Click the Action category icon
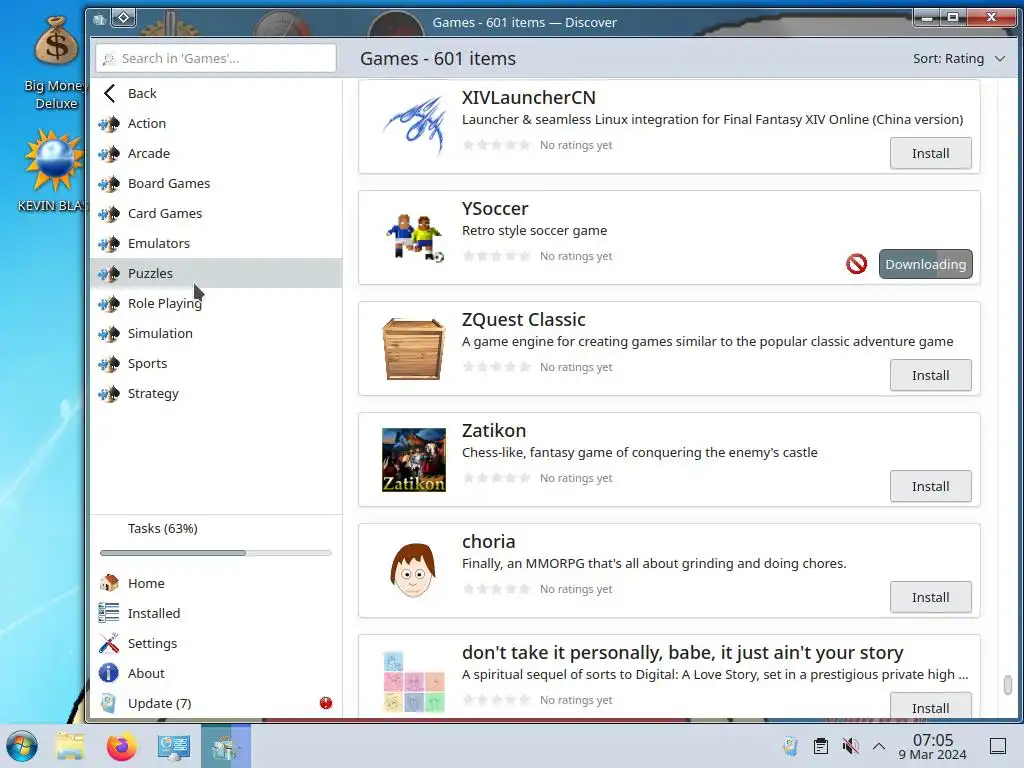1024x768 pixels. coord(109,123)
